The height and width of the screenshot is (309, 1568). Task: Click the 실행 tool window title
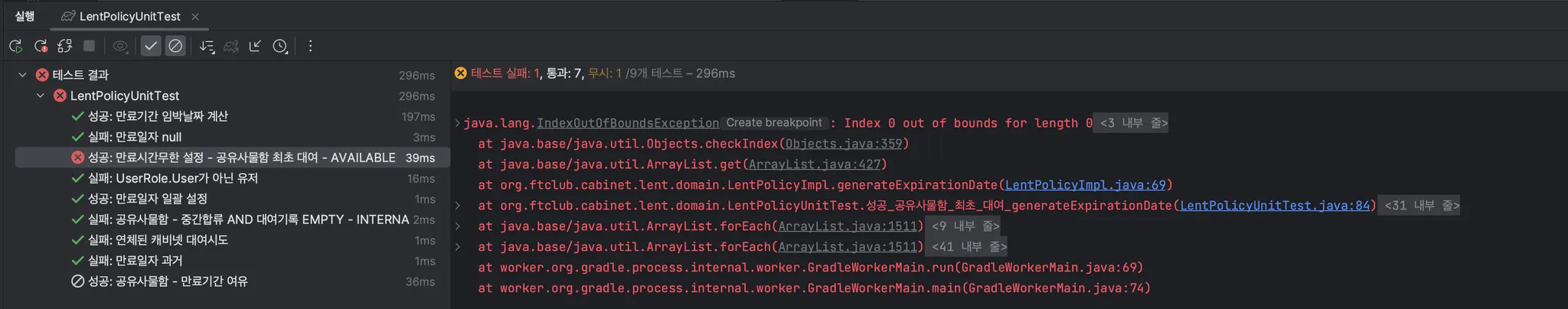click(x=24, y=16)
